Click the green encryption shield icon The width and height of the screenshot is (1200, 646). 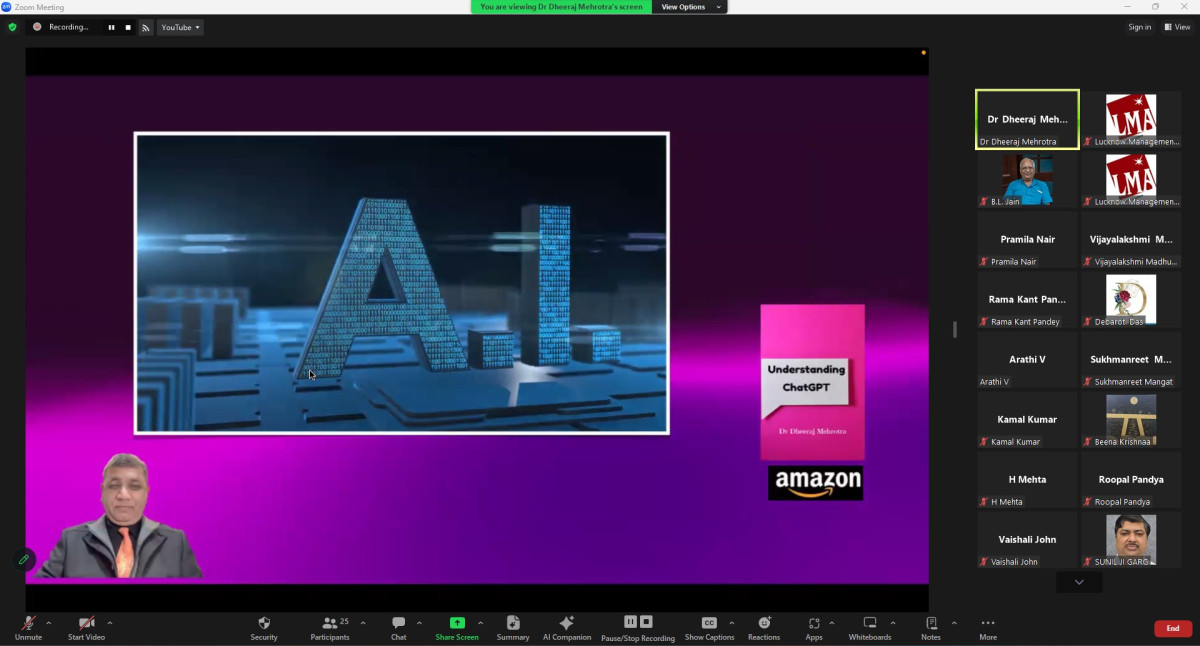pos(12,27)
